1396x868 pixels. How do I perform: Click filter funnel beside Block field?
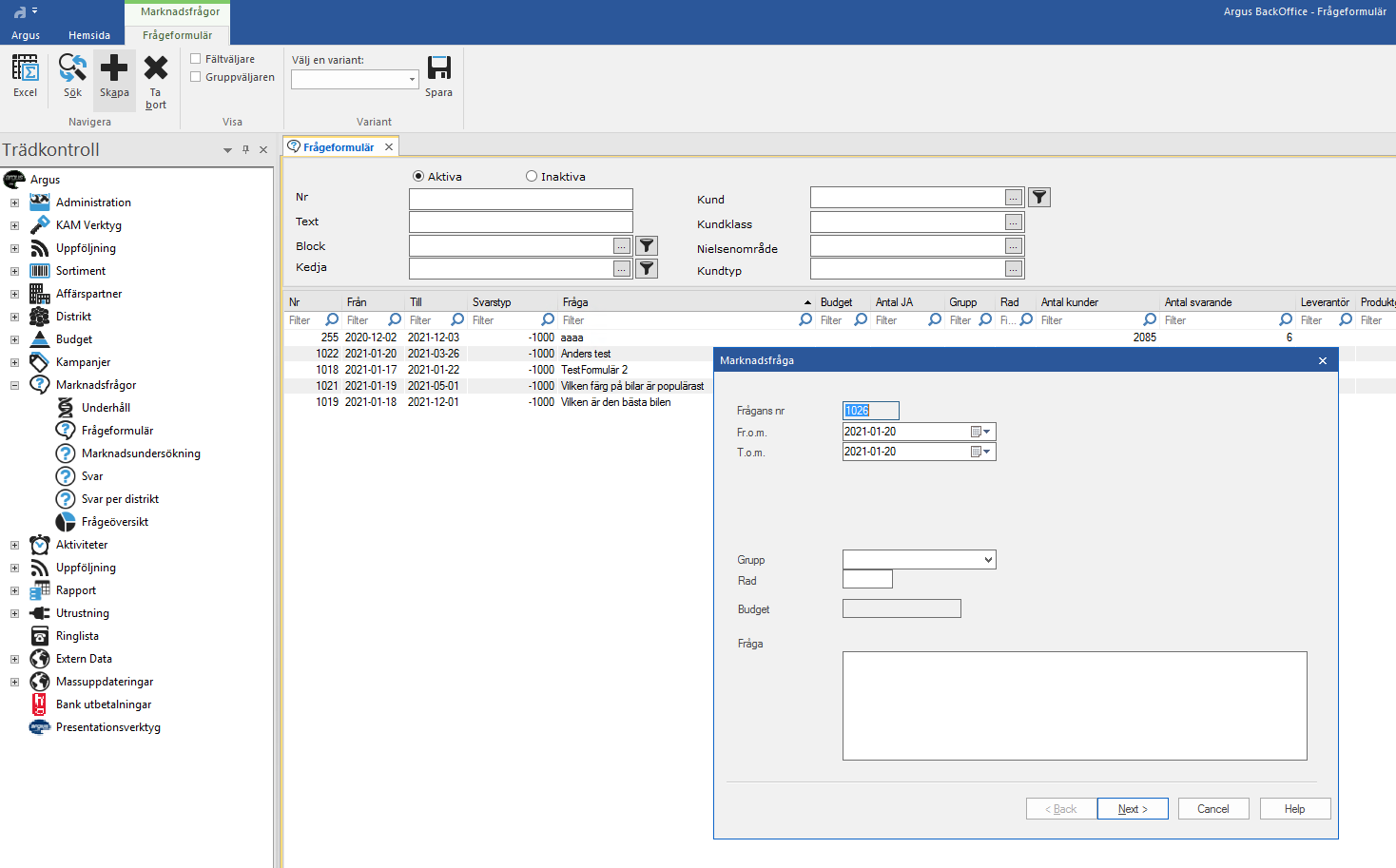(x=647, y=246)
